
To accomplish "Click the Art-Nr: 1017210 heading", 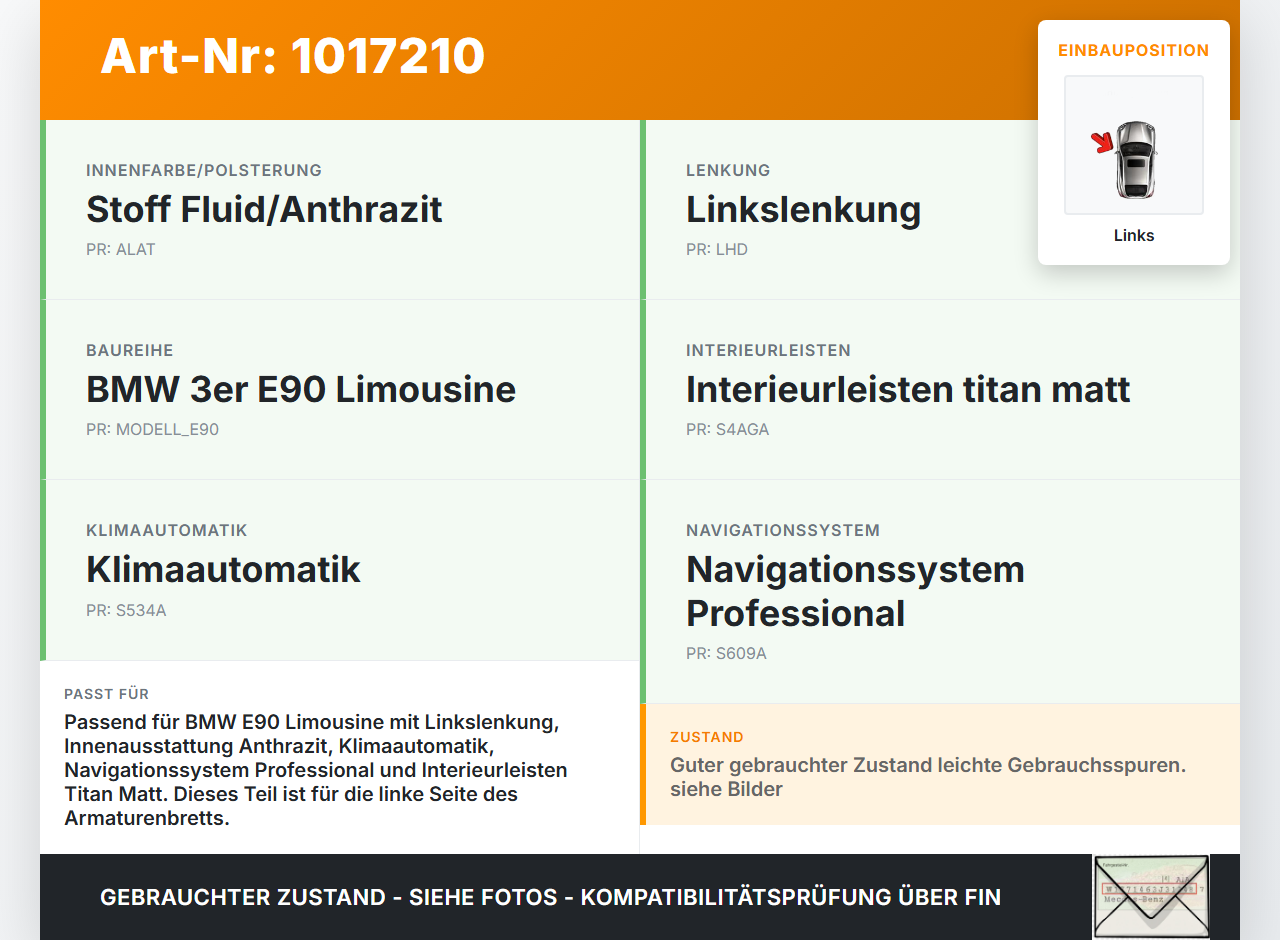I will pos(292,57).
